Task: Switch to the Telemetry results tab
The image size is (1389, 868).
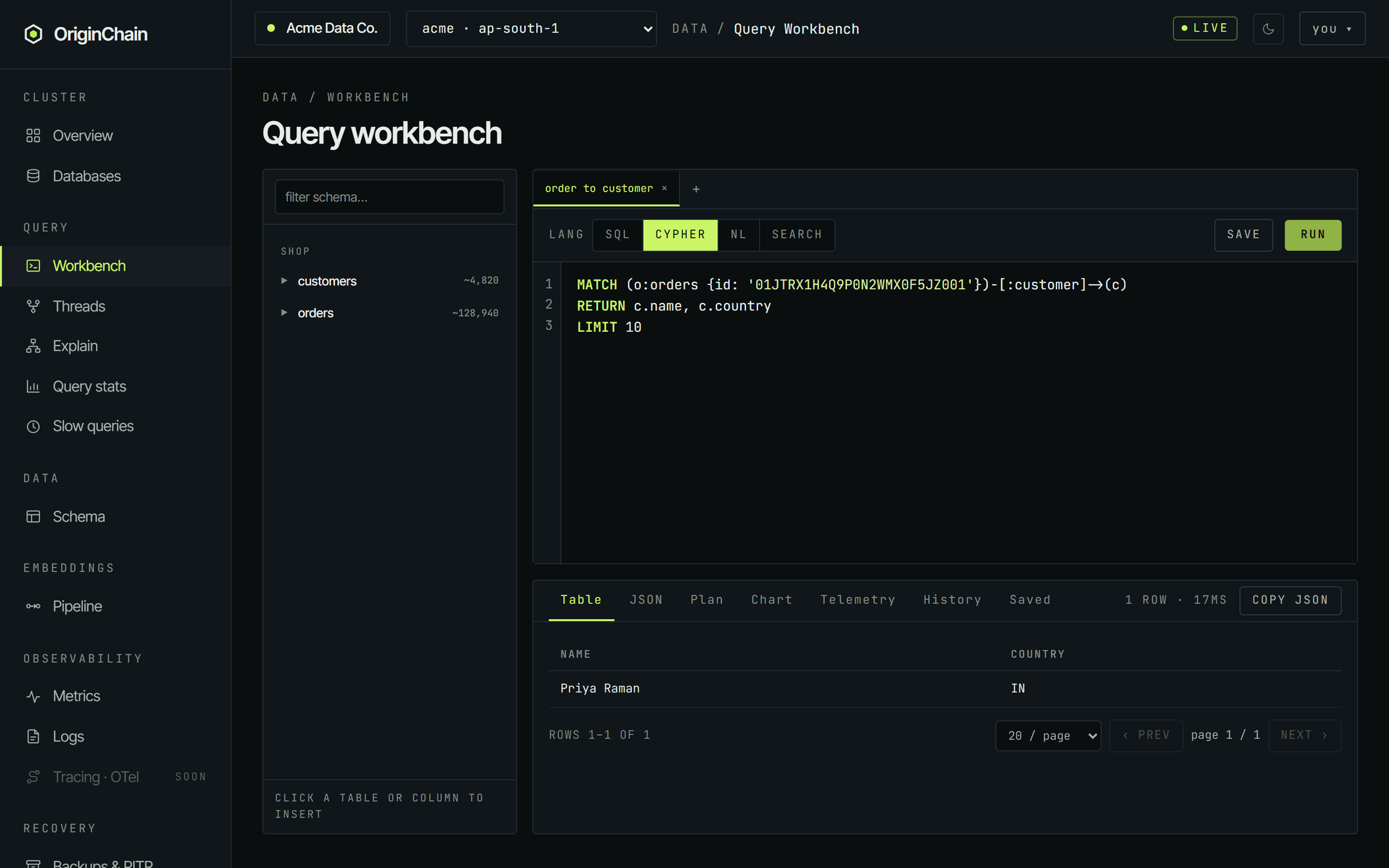Action: point(857,600)
